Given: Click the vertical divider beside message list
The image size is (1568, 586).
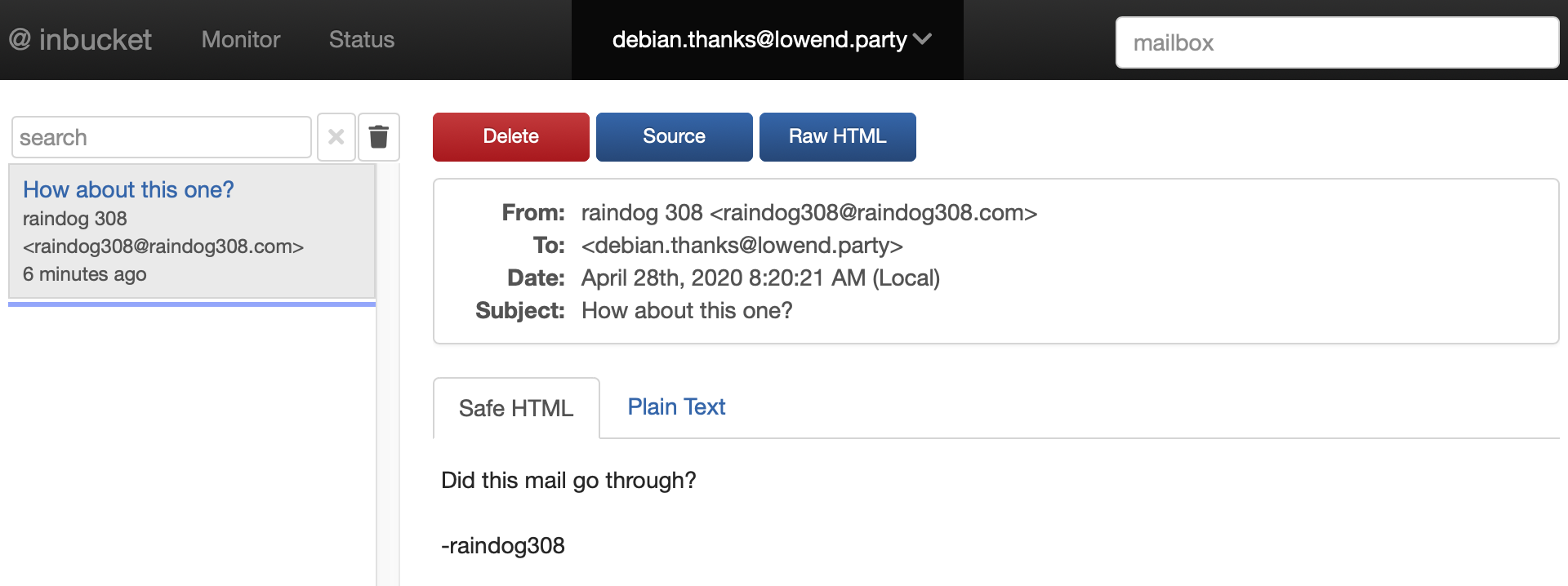Looking at the screenshot, I should pos(388,374).
